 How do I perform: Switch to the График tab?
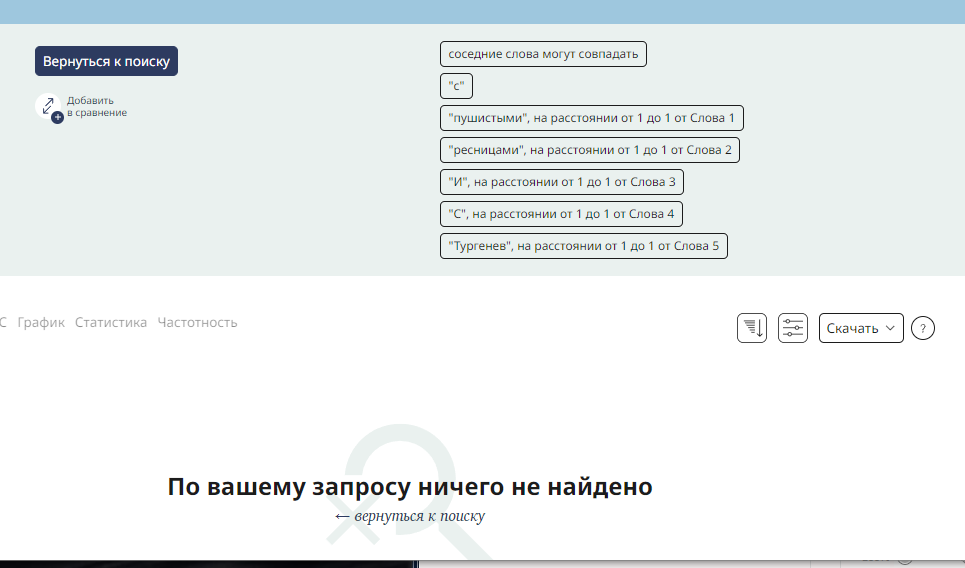(x=41, y=322)
